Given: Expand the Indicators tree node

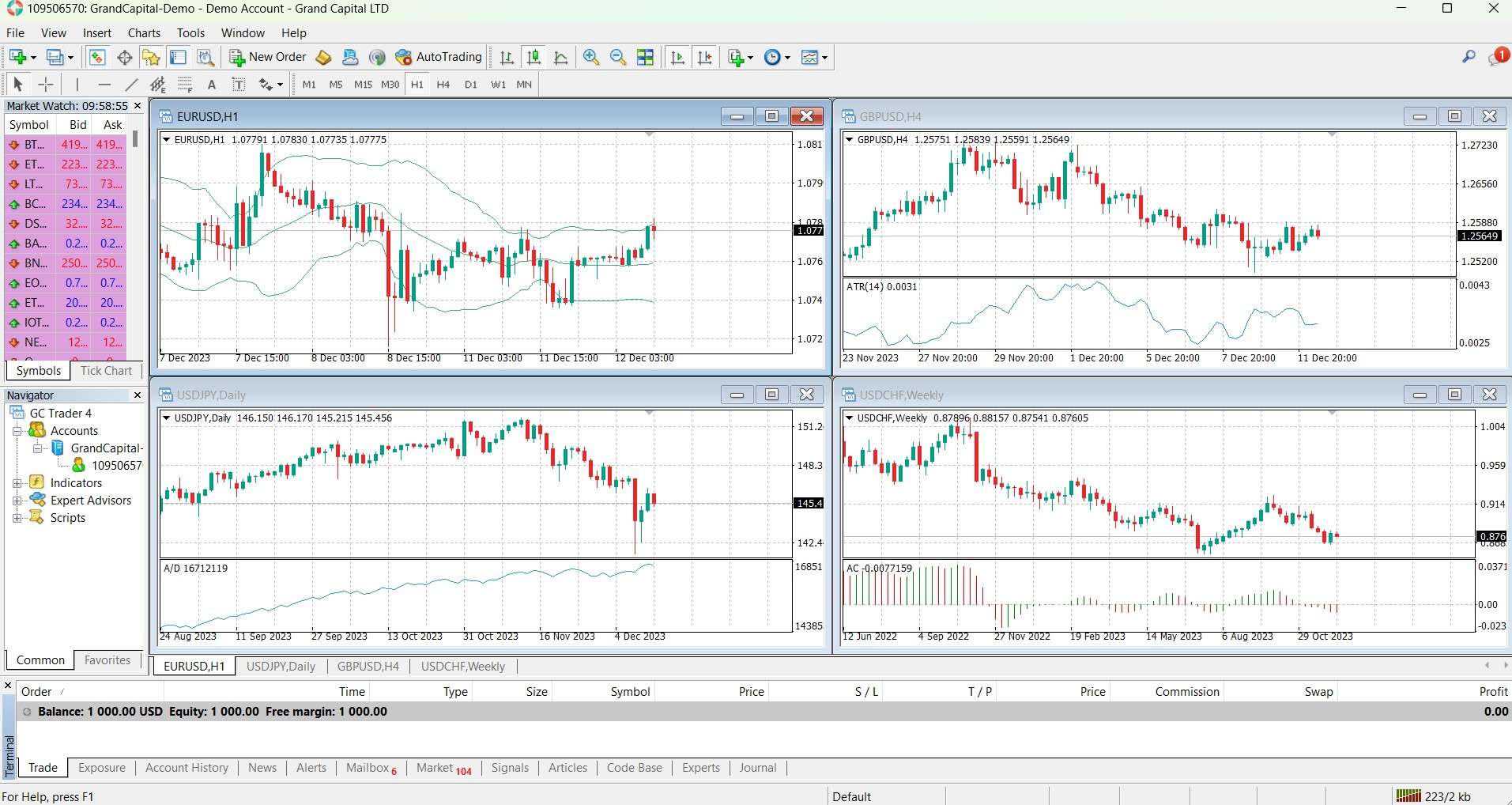Looking at the screenshot, I should [17, 483].
